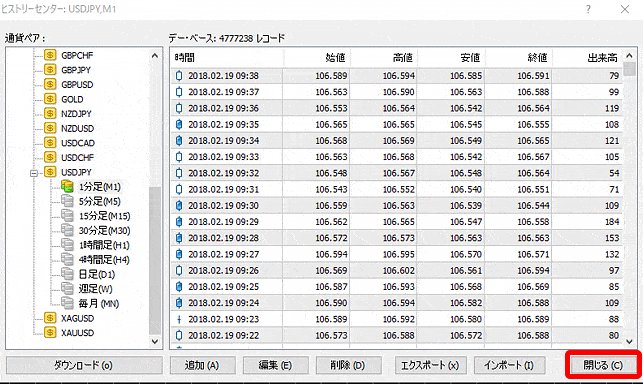
Task: Click the 毎月(MN) timeframe database icon
Action: 67,303
